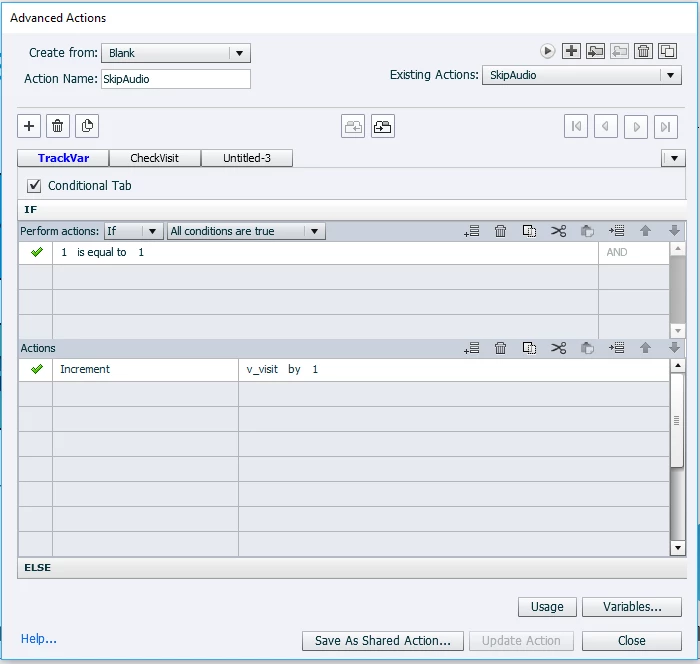This screenshot has width=700, height=664.
Task: Open the decision tabs overflow dropdown arrow
Action: pyautogui.click(x=674, y=158)
